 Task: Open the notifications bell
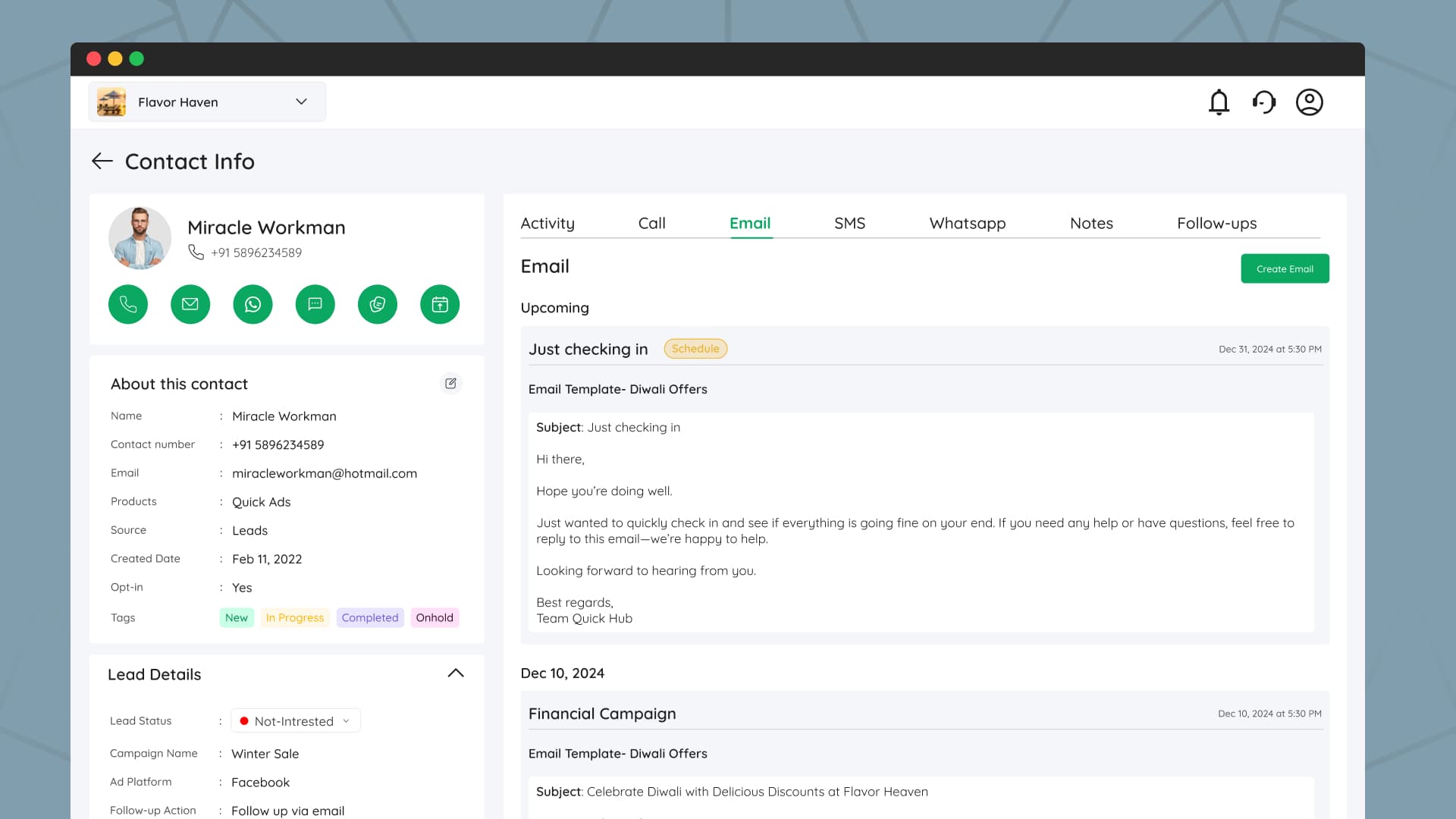[x=1219, y=102]
